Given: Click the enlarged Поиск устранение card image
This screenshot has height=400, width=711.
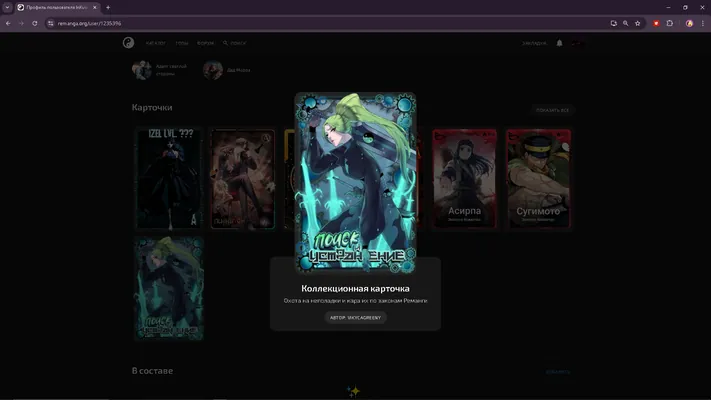Looking at the screenshot, I should pyautogui.click(x=356, y=183).
